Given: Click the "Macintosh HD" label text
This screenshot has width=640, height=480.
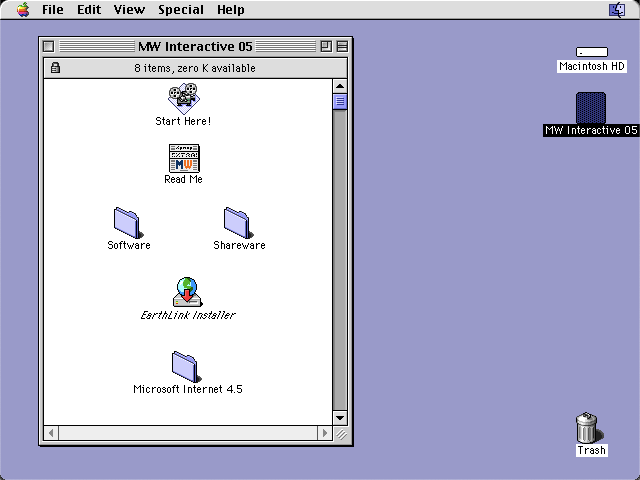Looking at the screenshot, I should tap(591, 66).
